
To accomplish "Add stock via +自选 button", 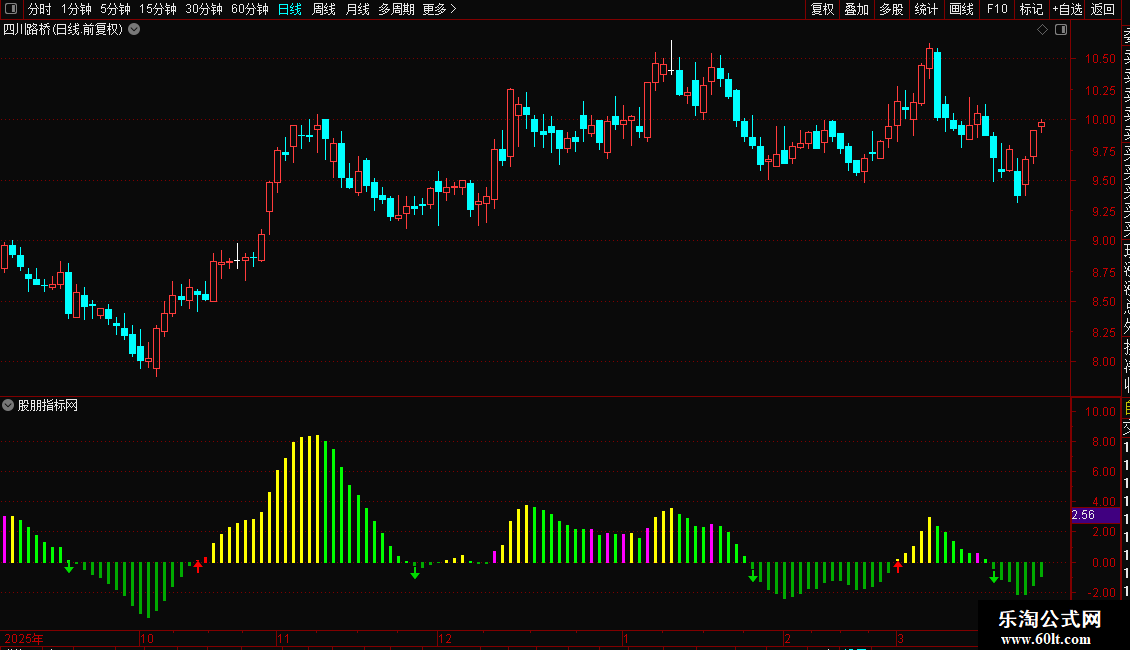I will click(x=1067, y=9).
